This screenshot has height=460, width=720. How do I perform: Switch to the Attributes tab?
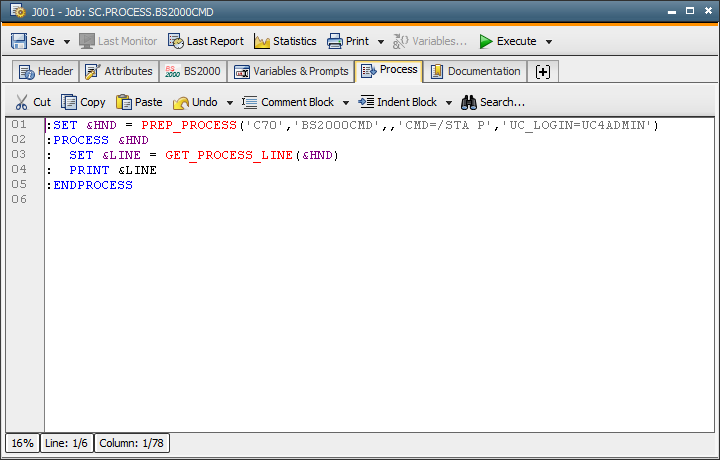(119, 72)
